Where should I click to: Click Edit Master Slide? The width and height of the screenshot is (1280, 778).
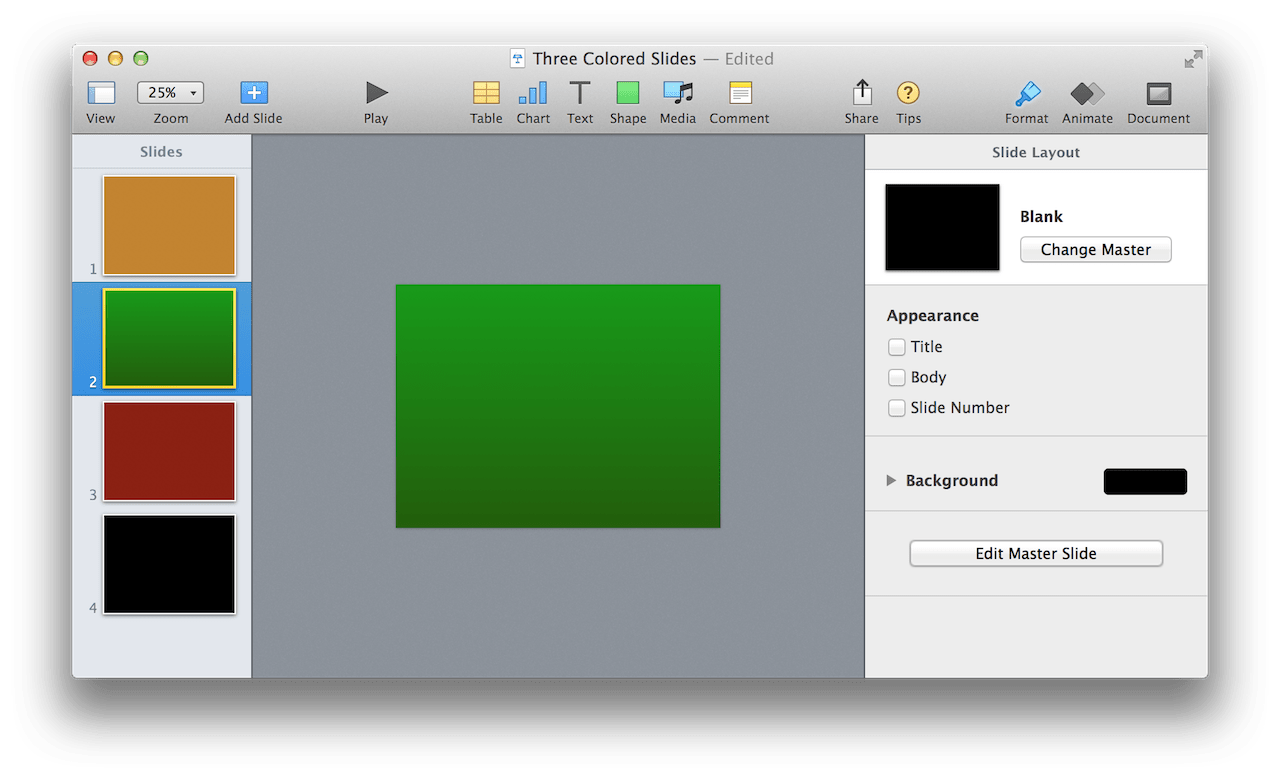(x=1035, y=553)
